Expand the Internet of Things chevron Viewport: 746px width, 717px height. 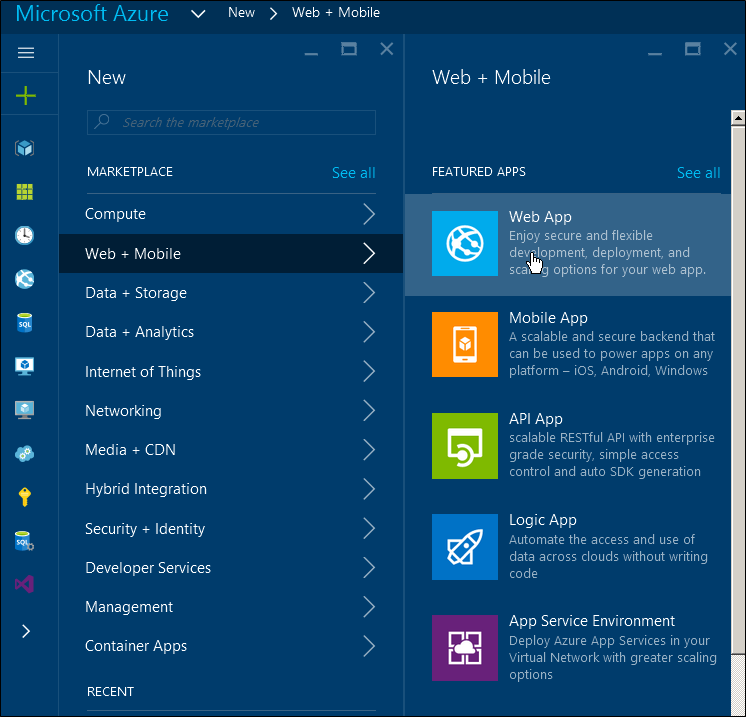click(369, 371)
